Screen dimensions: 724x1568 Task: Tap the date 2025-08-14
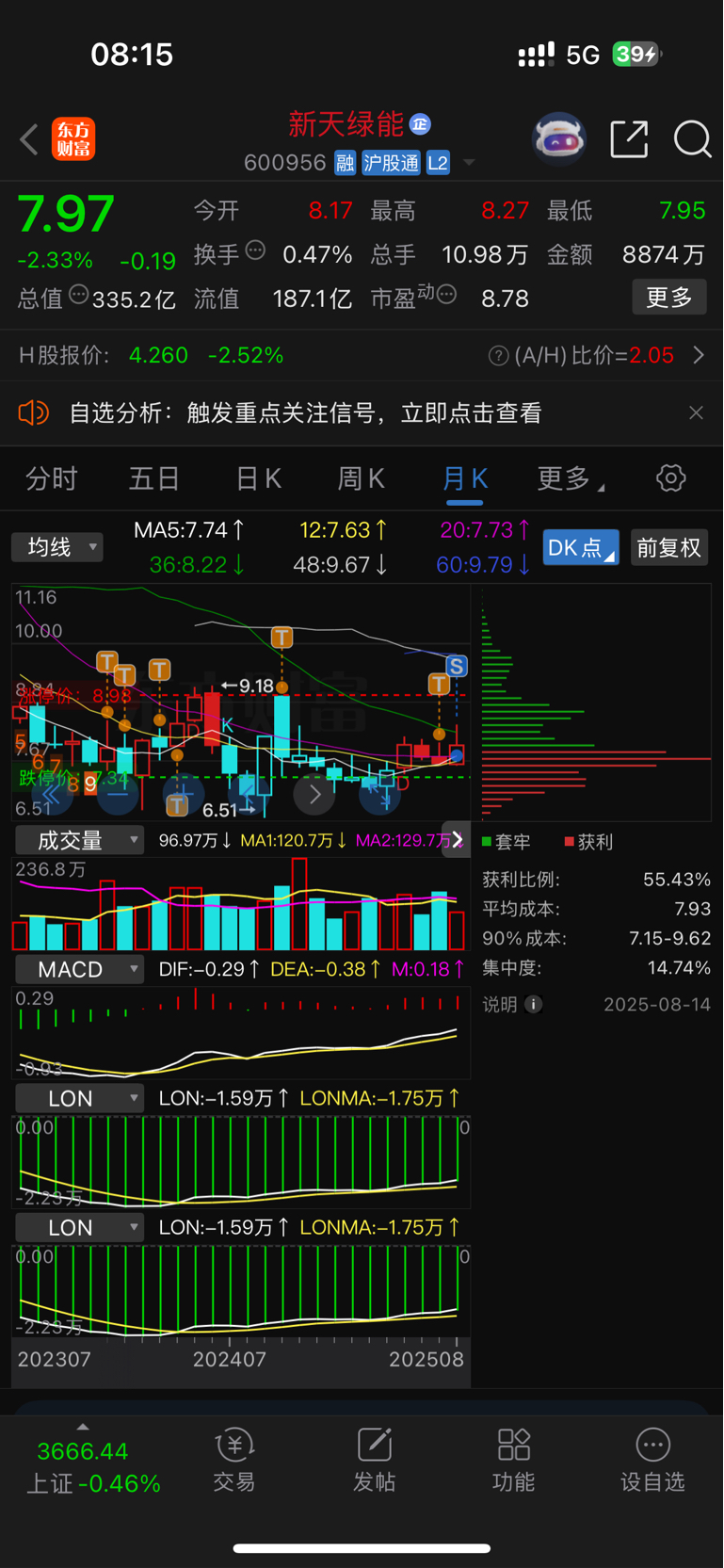657,1005
